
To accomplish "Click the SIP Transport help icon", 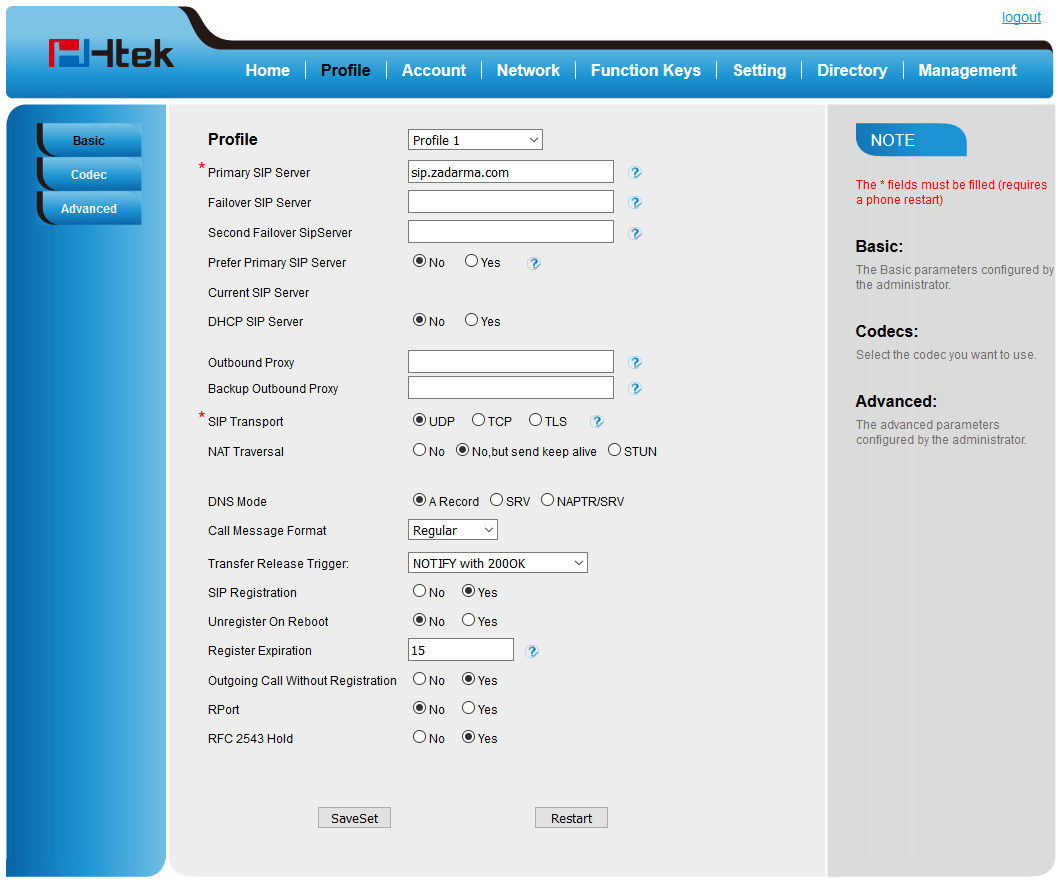I will 597,422.
